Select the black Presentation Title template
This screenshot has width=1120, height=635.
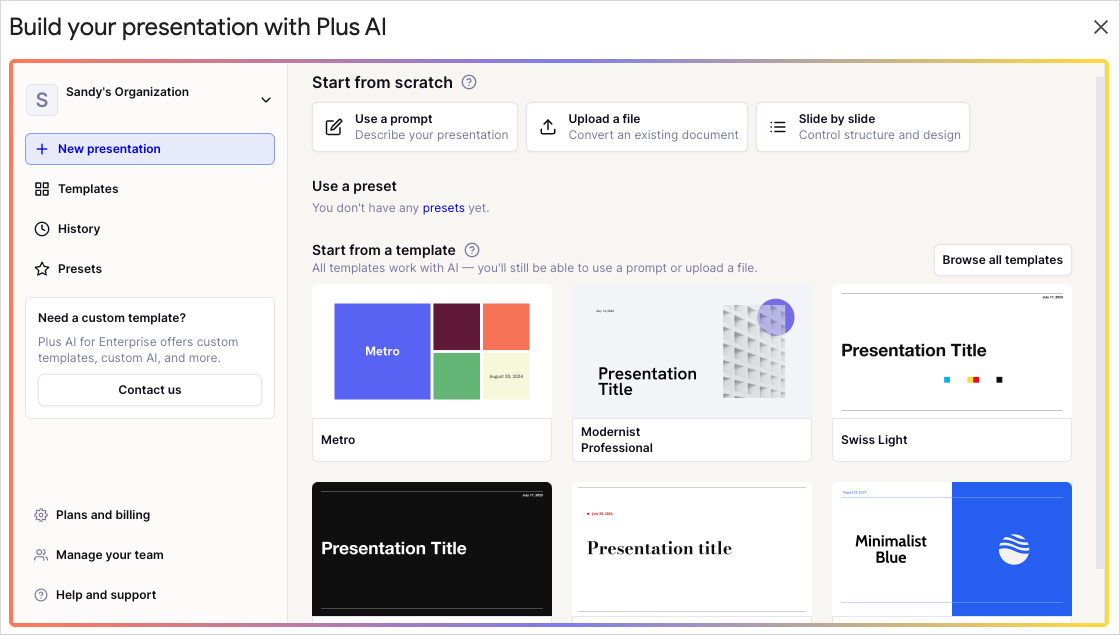432,549
